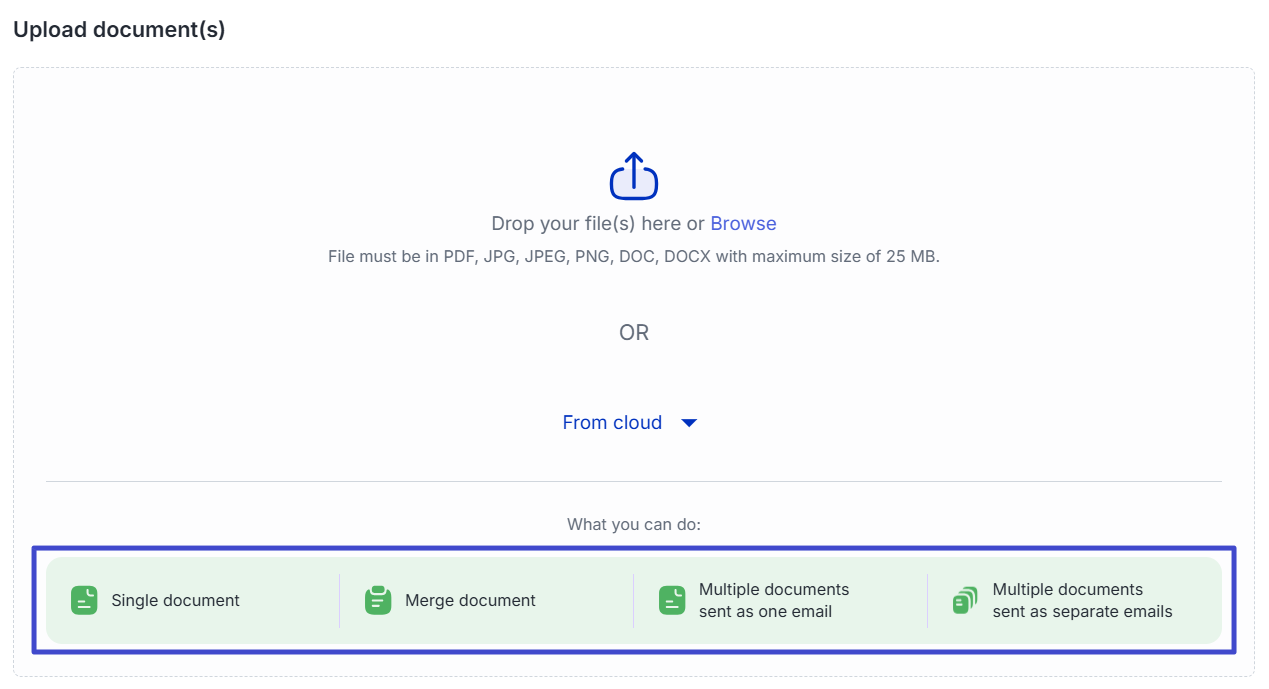This screenshot has width=1269, height=689.
Task: Click the Drop your file(s) here text
Action: point(597,223)
